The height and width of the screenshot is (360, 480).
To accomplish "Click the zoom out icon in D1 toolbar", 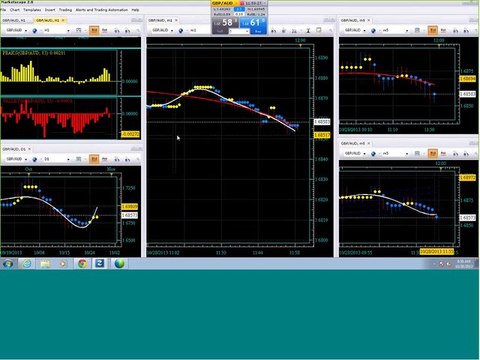I will click(x=128, y=159).
